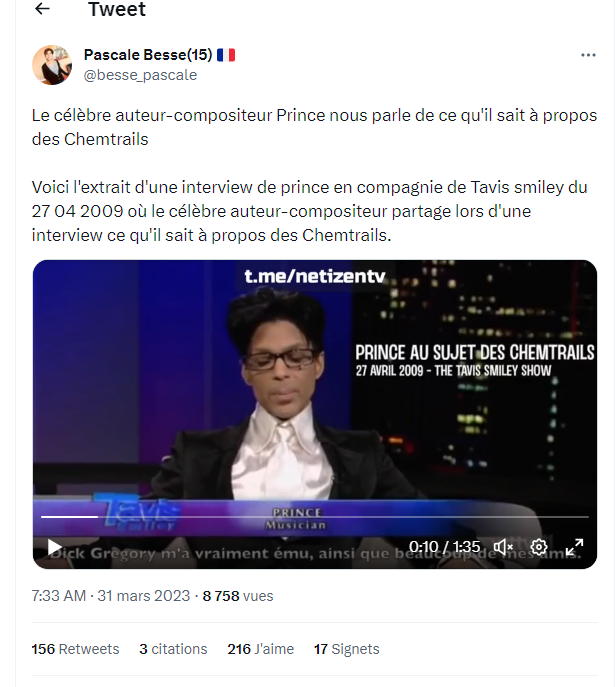The height and width of the screenshot is (687, 615).
Task: Play the Prince interview video
Action: point(54,547)
